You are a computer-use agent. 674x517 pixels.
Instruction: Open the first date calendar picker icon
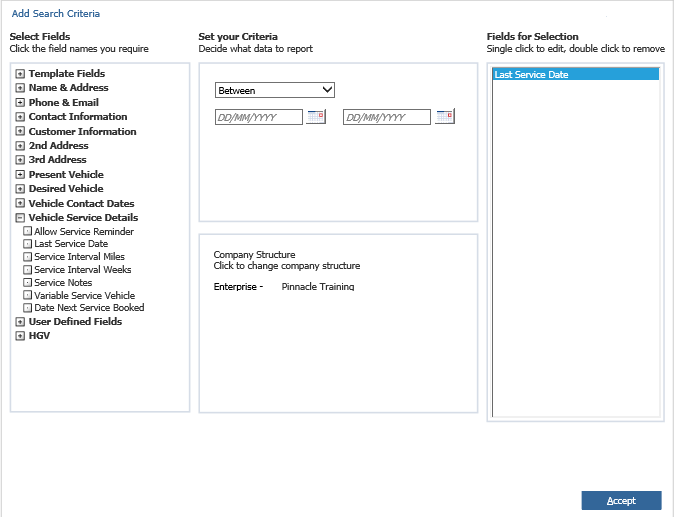tap(316, 116)
